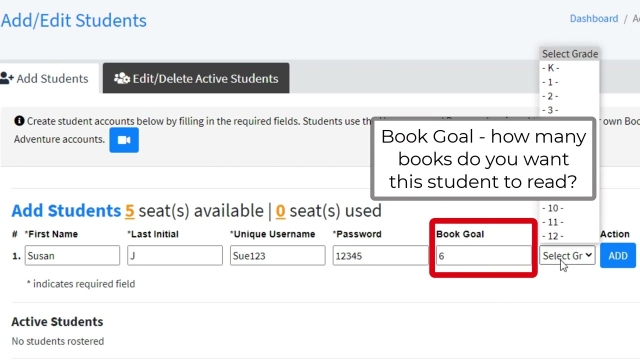Image resolution: width=640 pixels, height=360 pixels.
Task: Click the Last Initial input field
Action: click(175, 256)
